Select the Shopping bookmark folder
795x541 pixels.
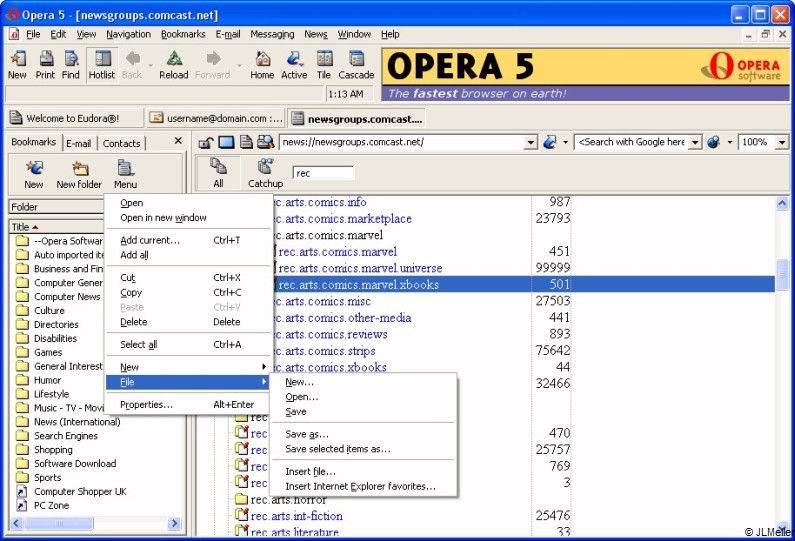click(x=53, y=449)
